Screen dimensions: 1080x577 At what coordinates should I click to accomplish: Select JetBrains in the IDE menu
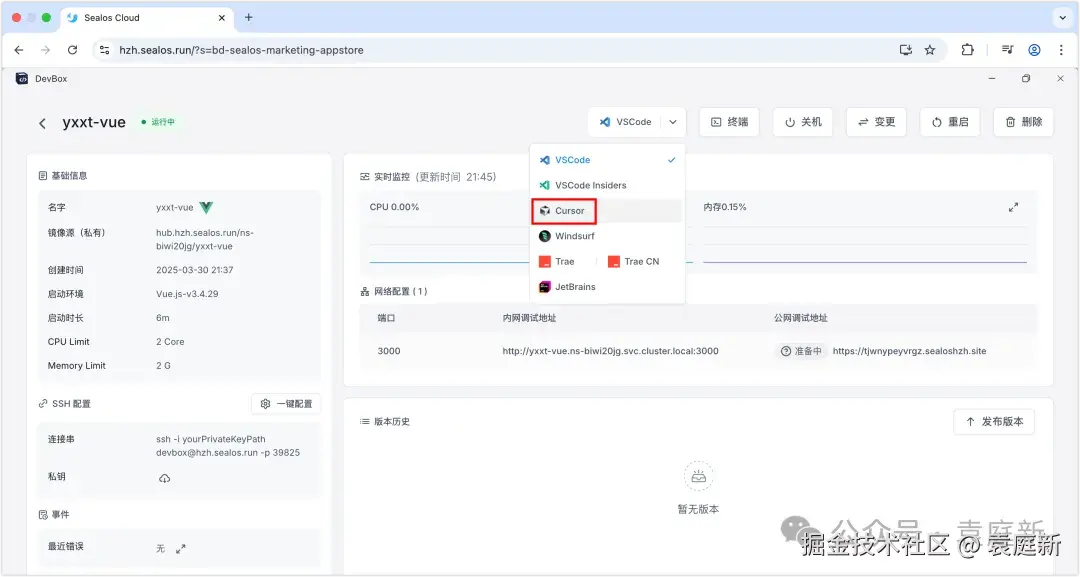click(607, 287)
